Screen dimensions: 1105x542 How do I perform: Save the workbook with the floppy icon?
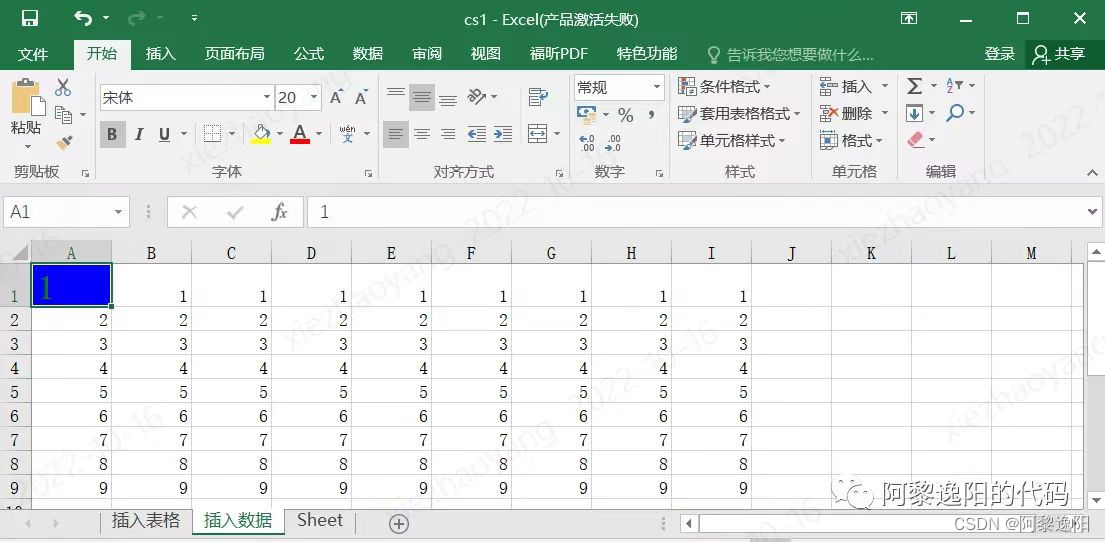pyautogui.click(x=30, y=19)
